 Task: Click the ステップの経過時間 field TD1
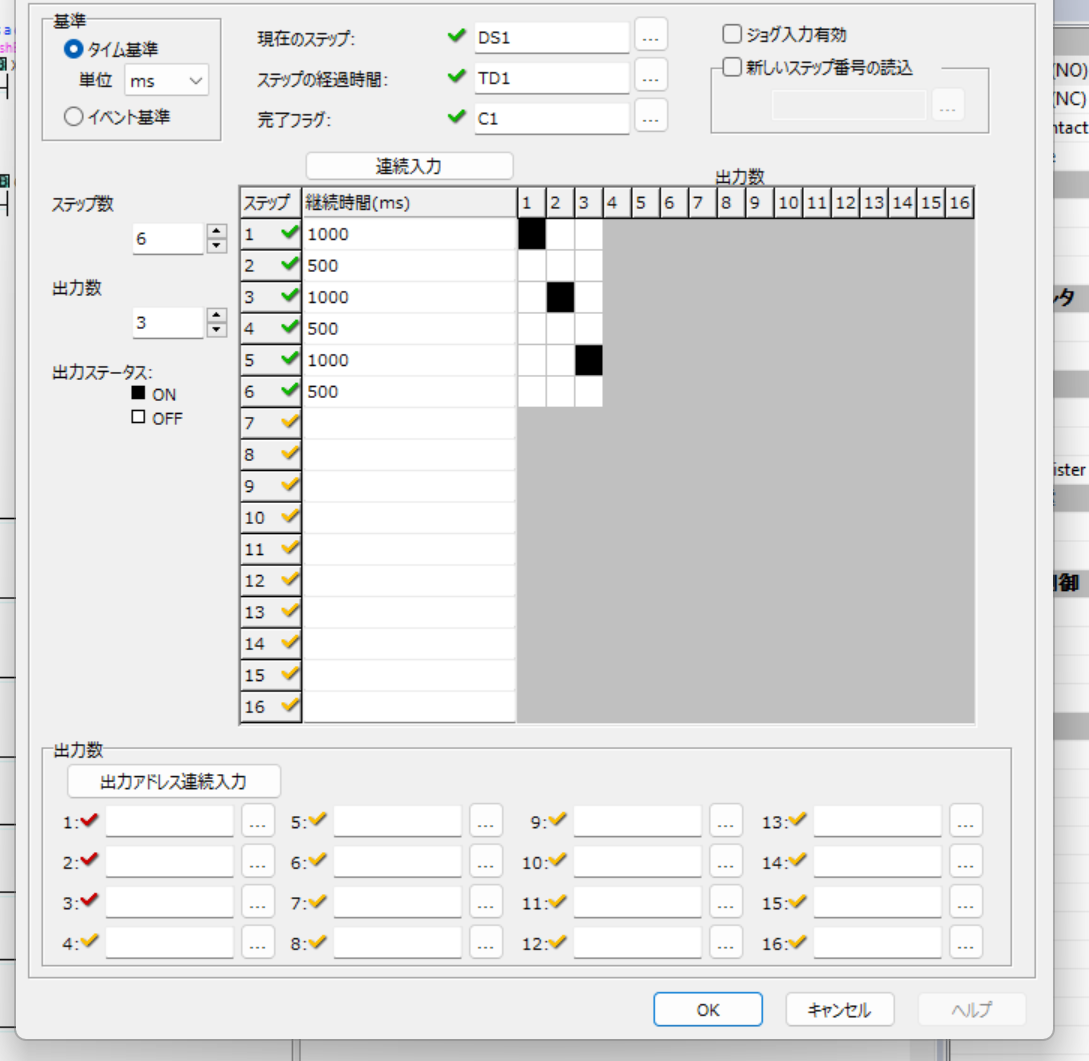click(552, 78)
